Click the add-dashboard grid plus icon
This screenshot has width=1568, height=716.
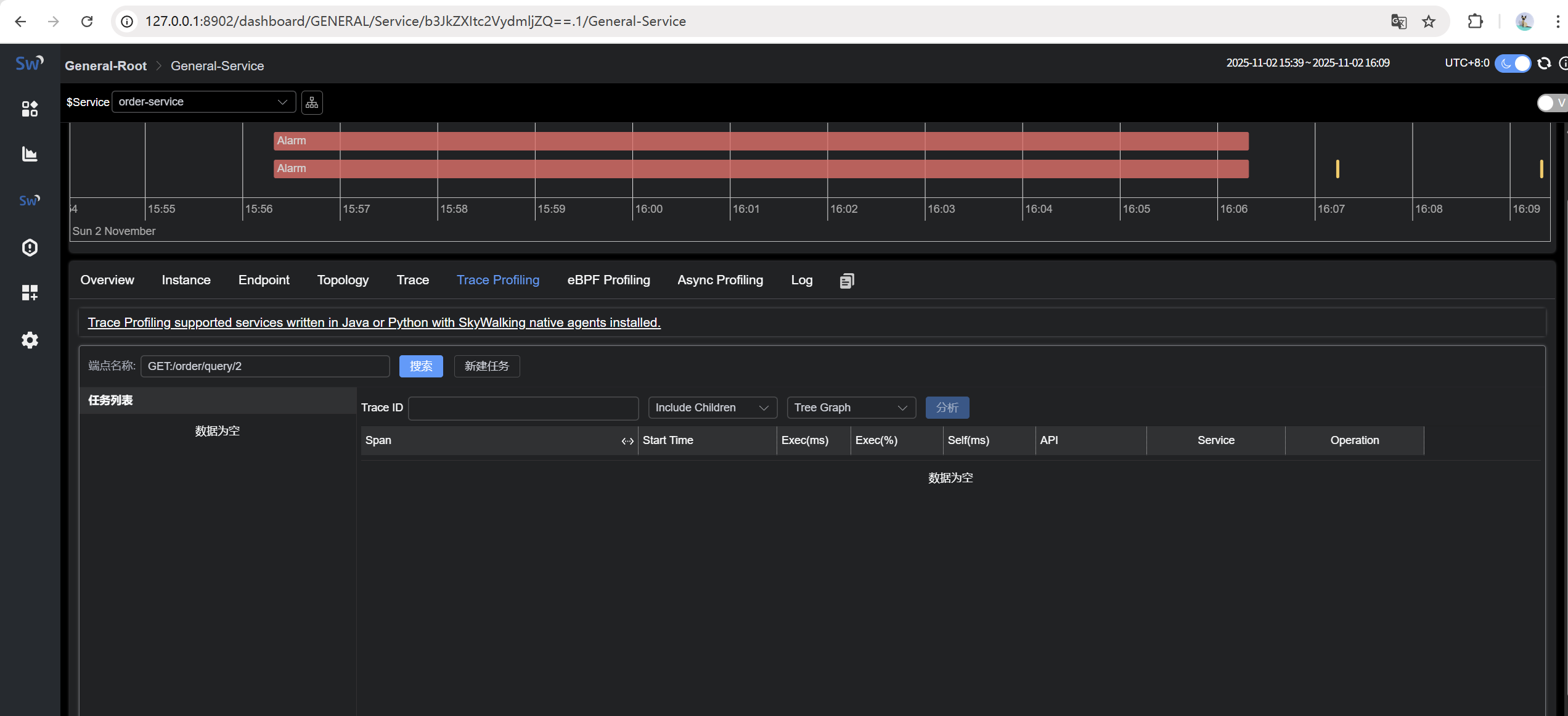click(30, 292)
